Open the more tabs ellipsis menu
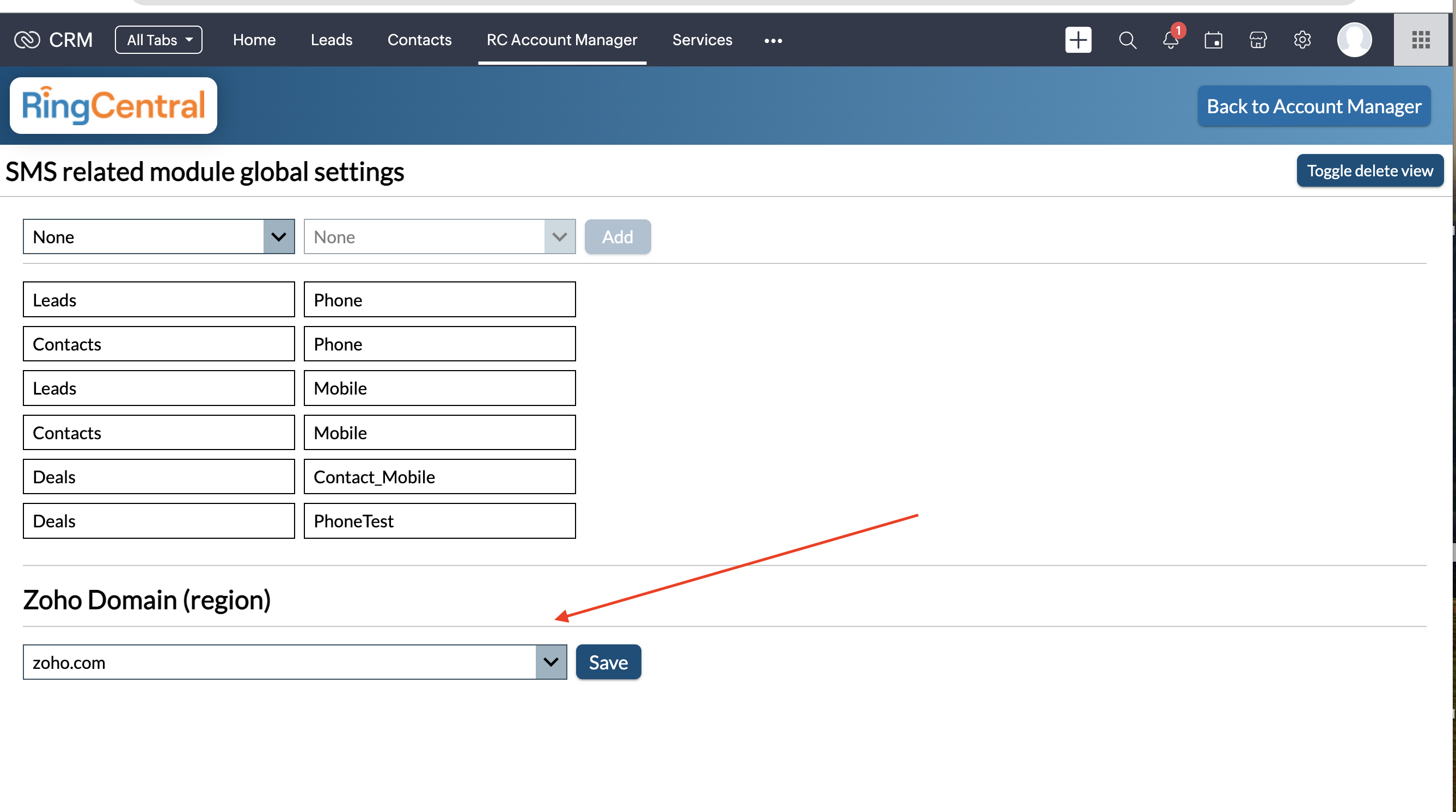1456x812 pixels. pyautogui.click(x=773, y=40)
